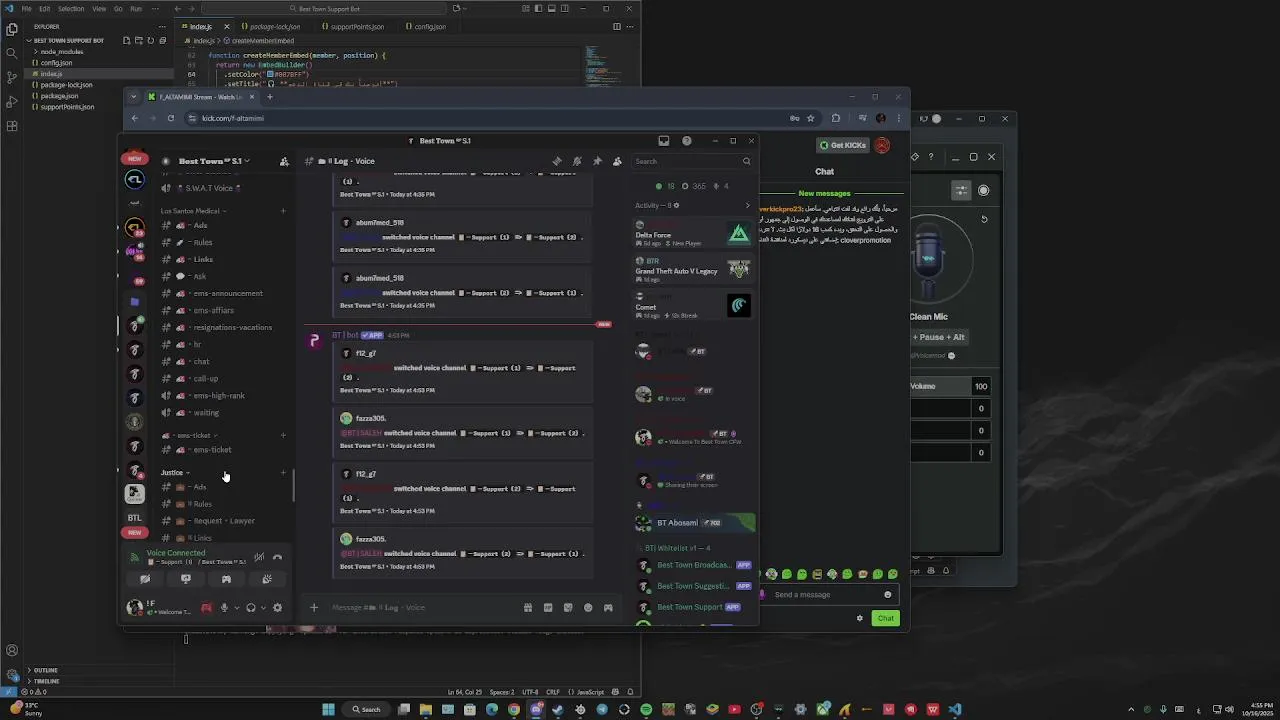Open Threads icon in channel header
Image resolution: width=1280 pixels, height=720 pixels.
557,161
